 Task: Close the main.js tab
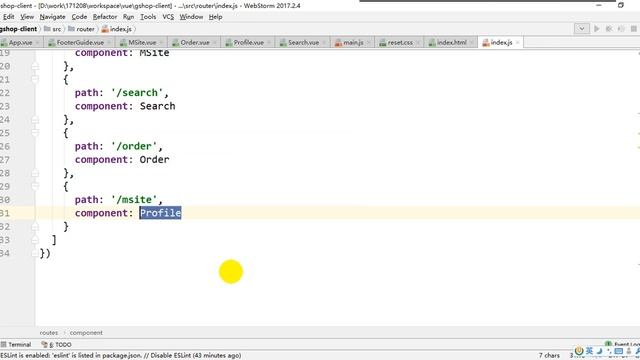pos(368,42)
